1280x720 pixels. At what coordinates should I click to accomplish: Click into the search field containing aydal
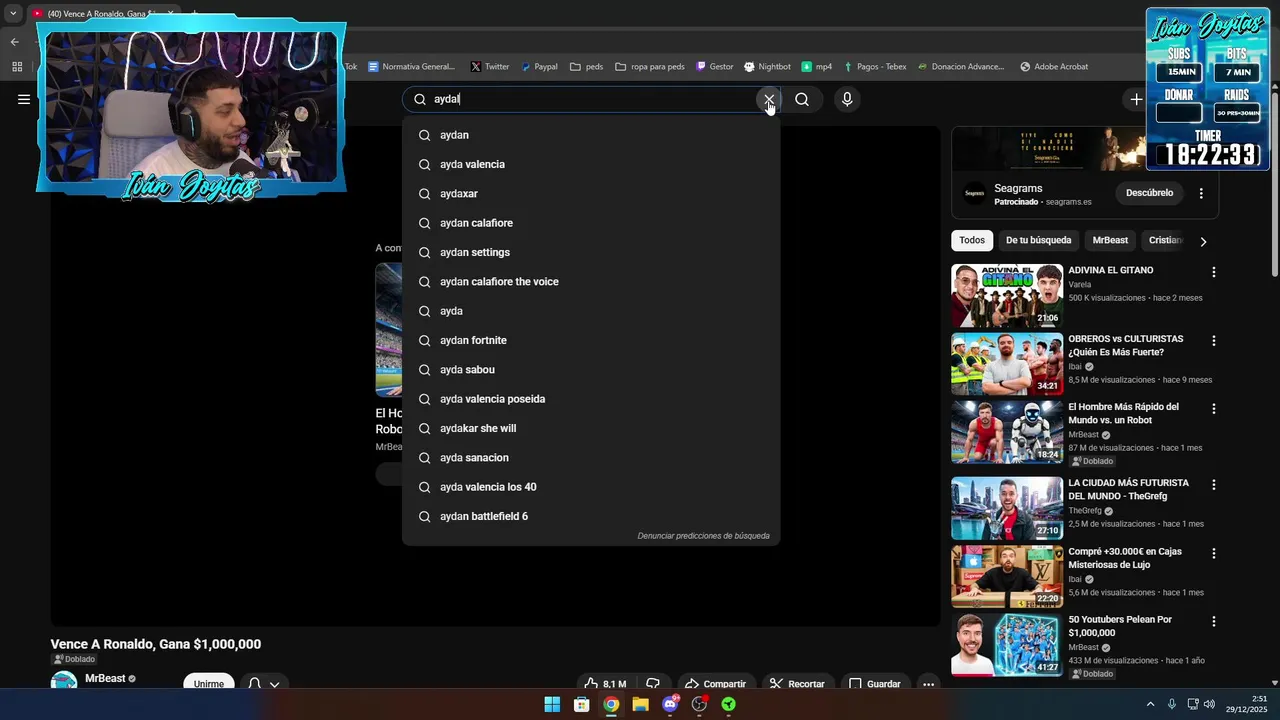[x=590, y=99]
